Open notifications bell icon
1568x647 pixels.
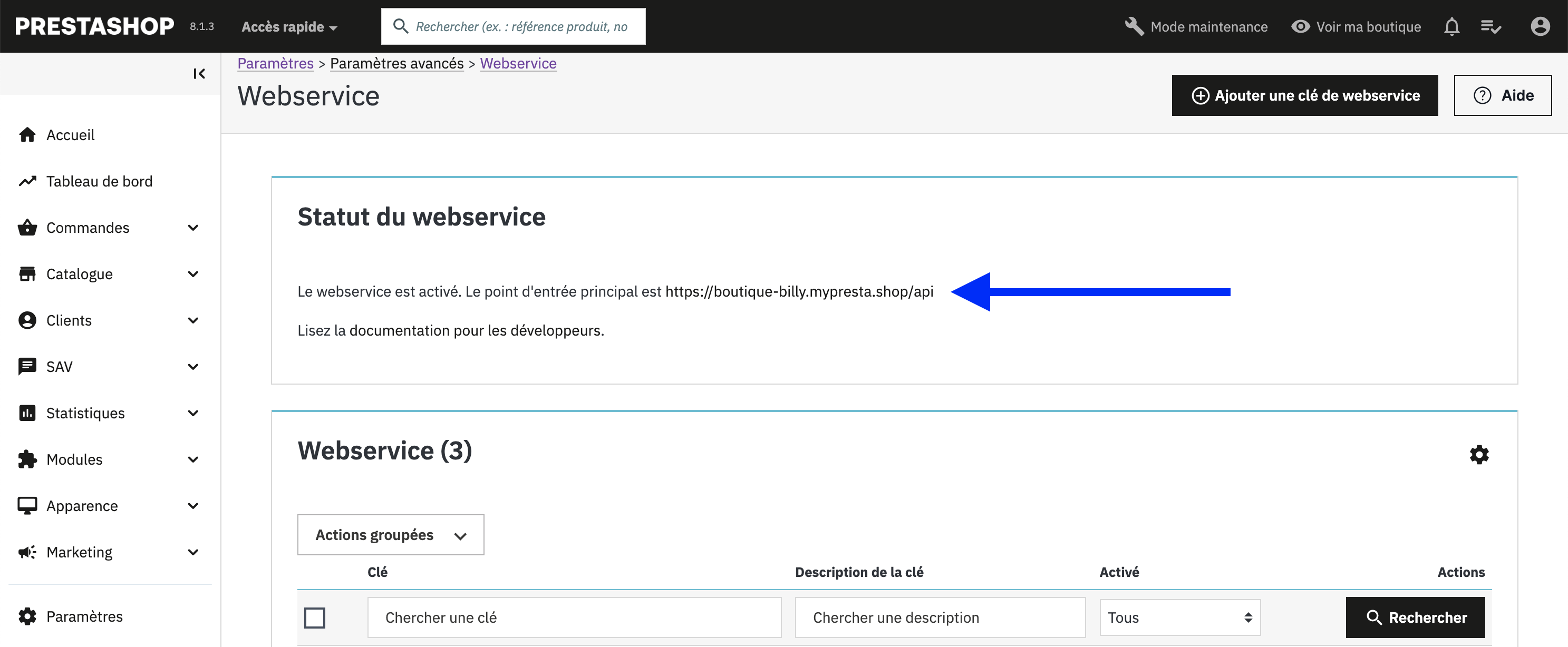[x=1451, y=27]
